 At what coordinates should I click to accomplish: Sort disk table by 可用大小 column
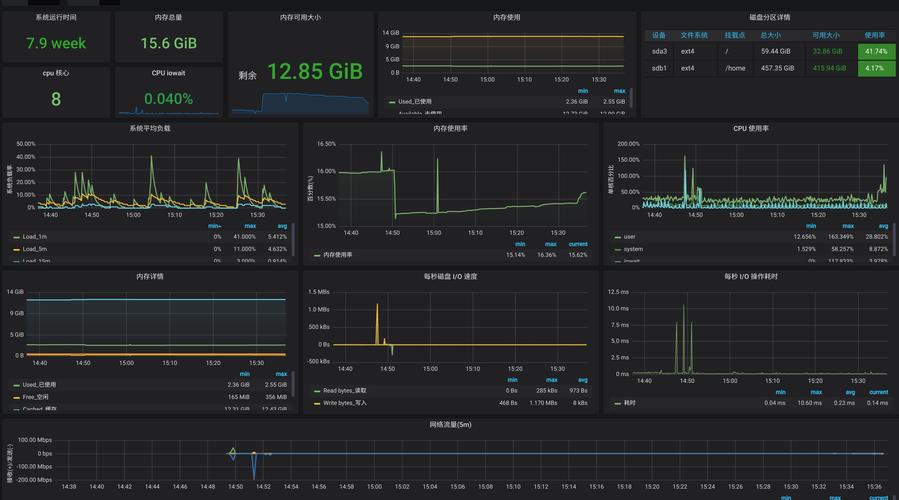(x=826, y=36)
